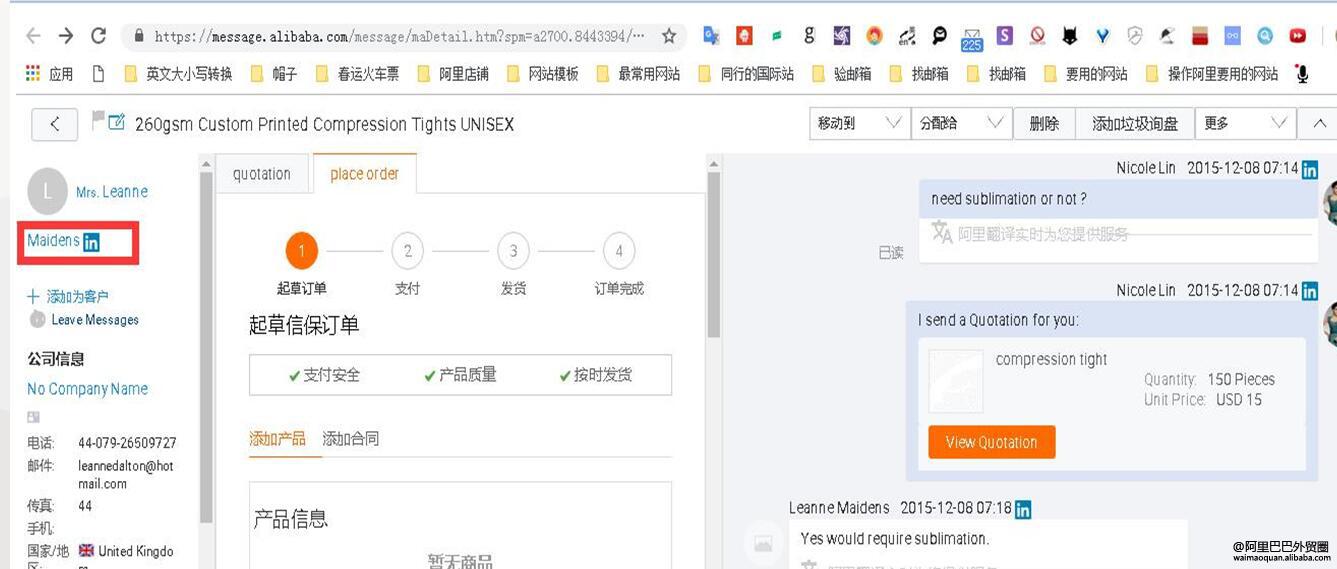Open the 更多 dropdown
This screenshot has height=569, width=1337.
(1245, 123)
